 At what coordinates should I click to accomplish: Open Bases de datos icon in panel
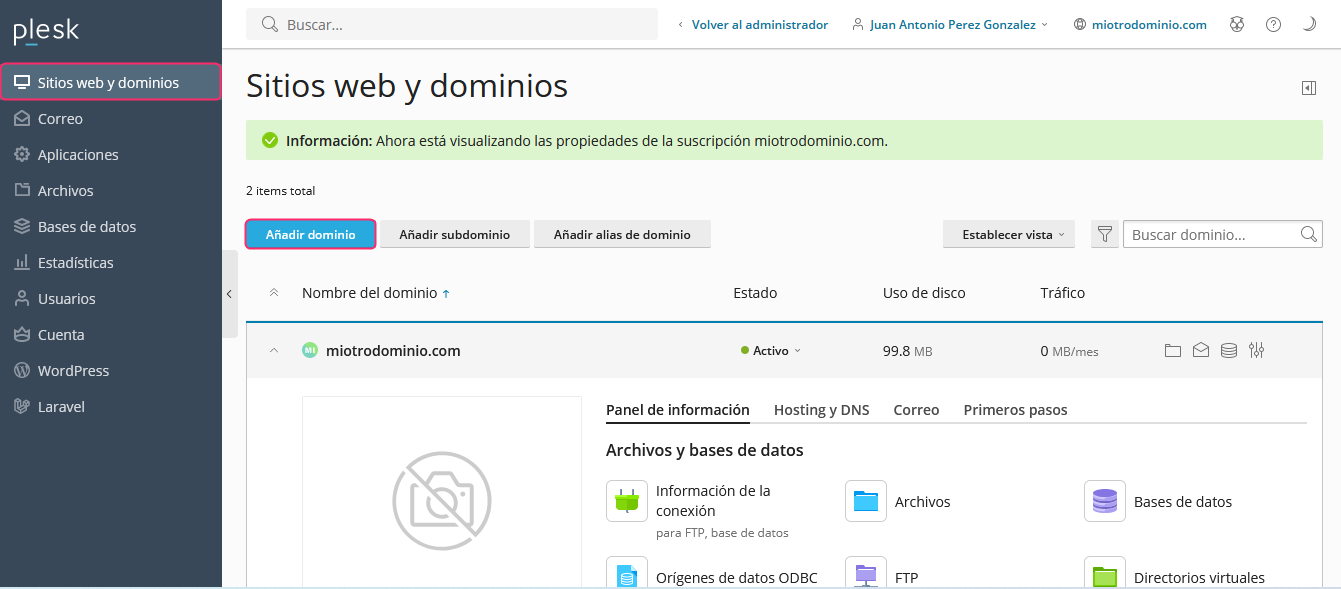(1105, 501)
